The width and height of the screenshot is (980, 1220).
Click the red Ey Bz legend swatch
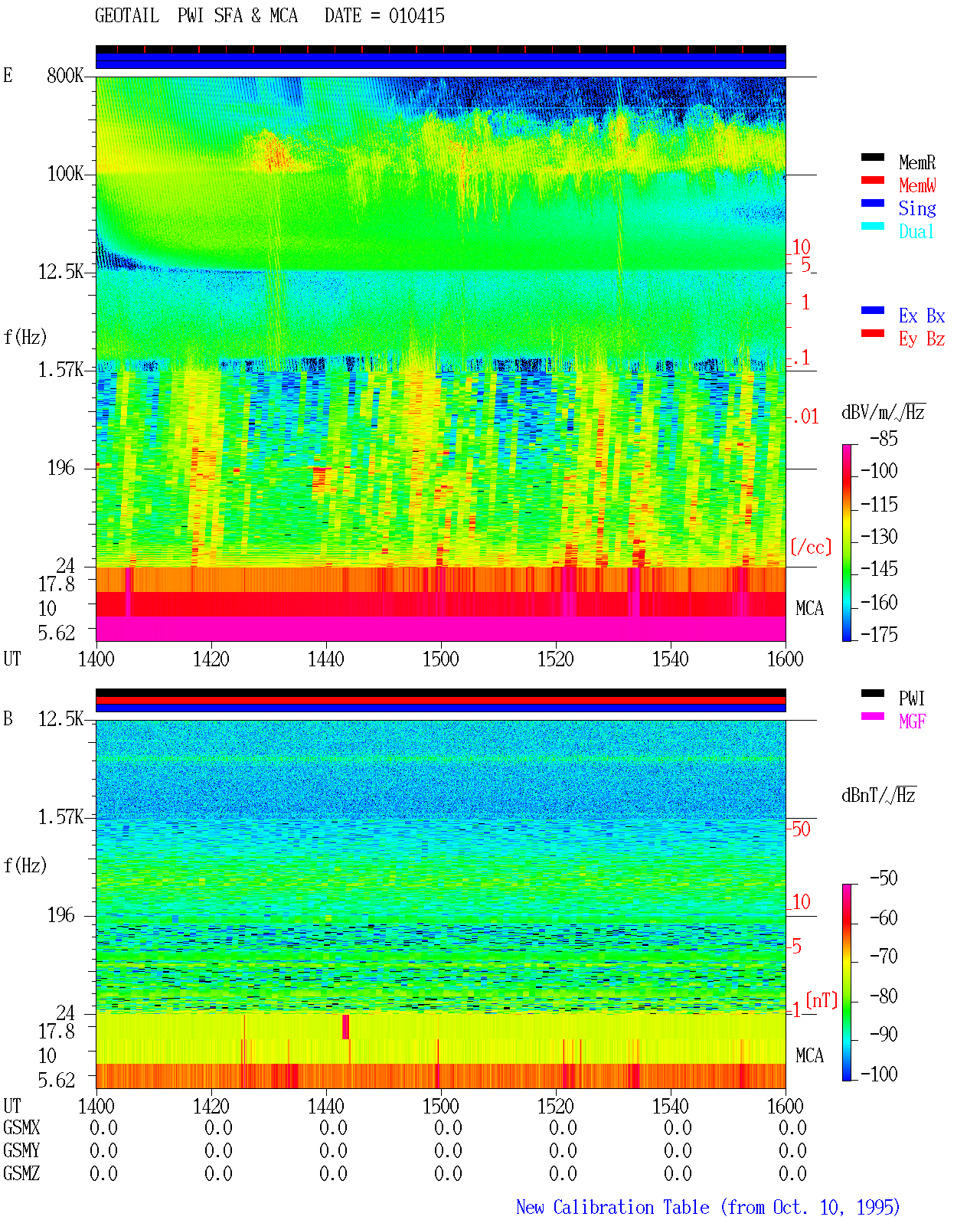click(873, 333)
